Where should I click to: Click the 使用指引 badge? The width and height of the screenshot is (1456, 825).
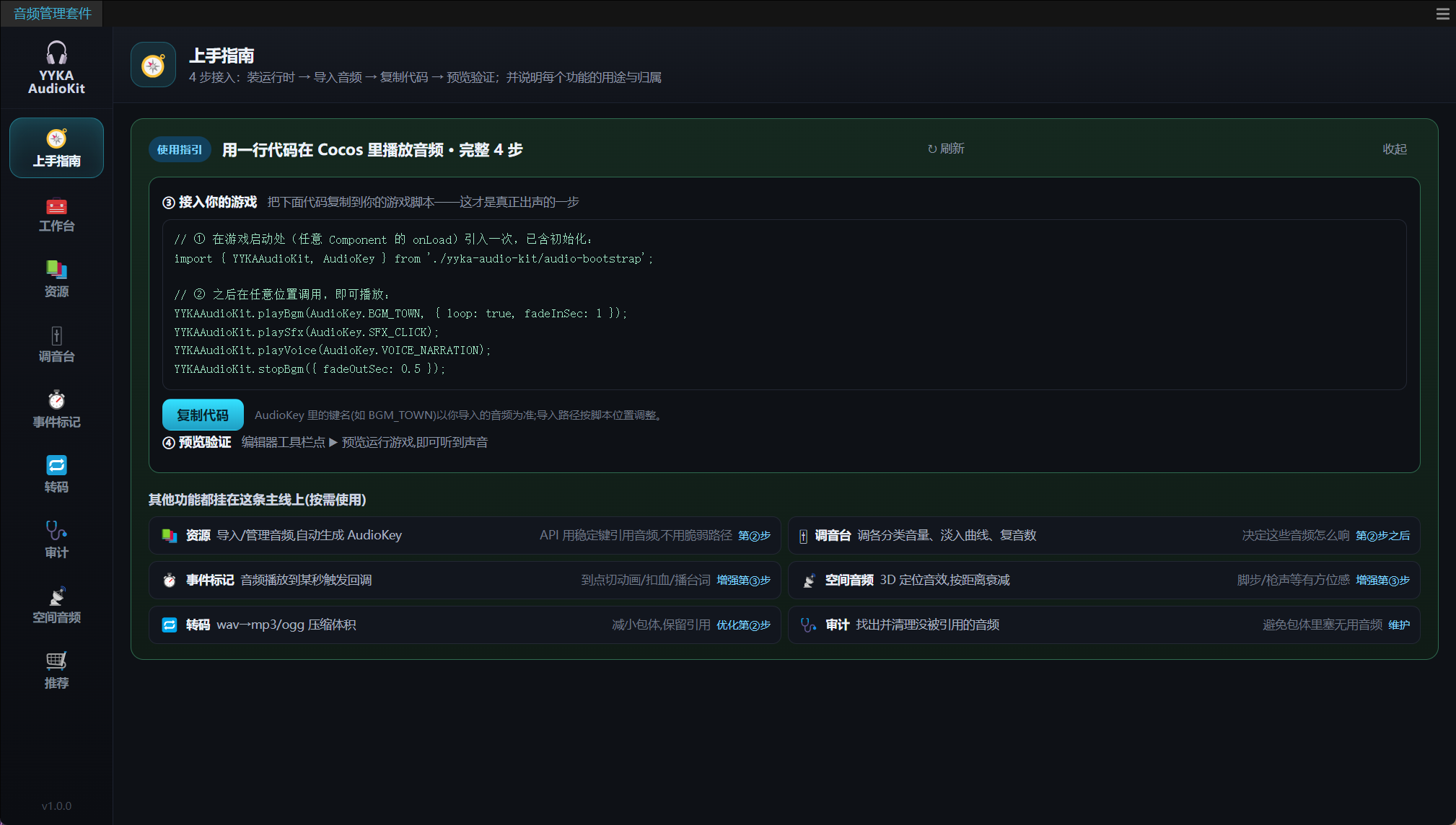click(x=180, y=149)
